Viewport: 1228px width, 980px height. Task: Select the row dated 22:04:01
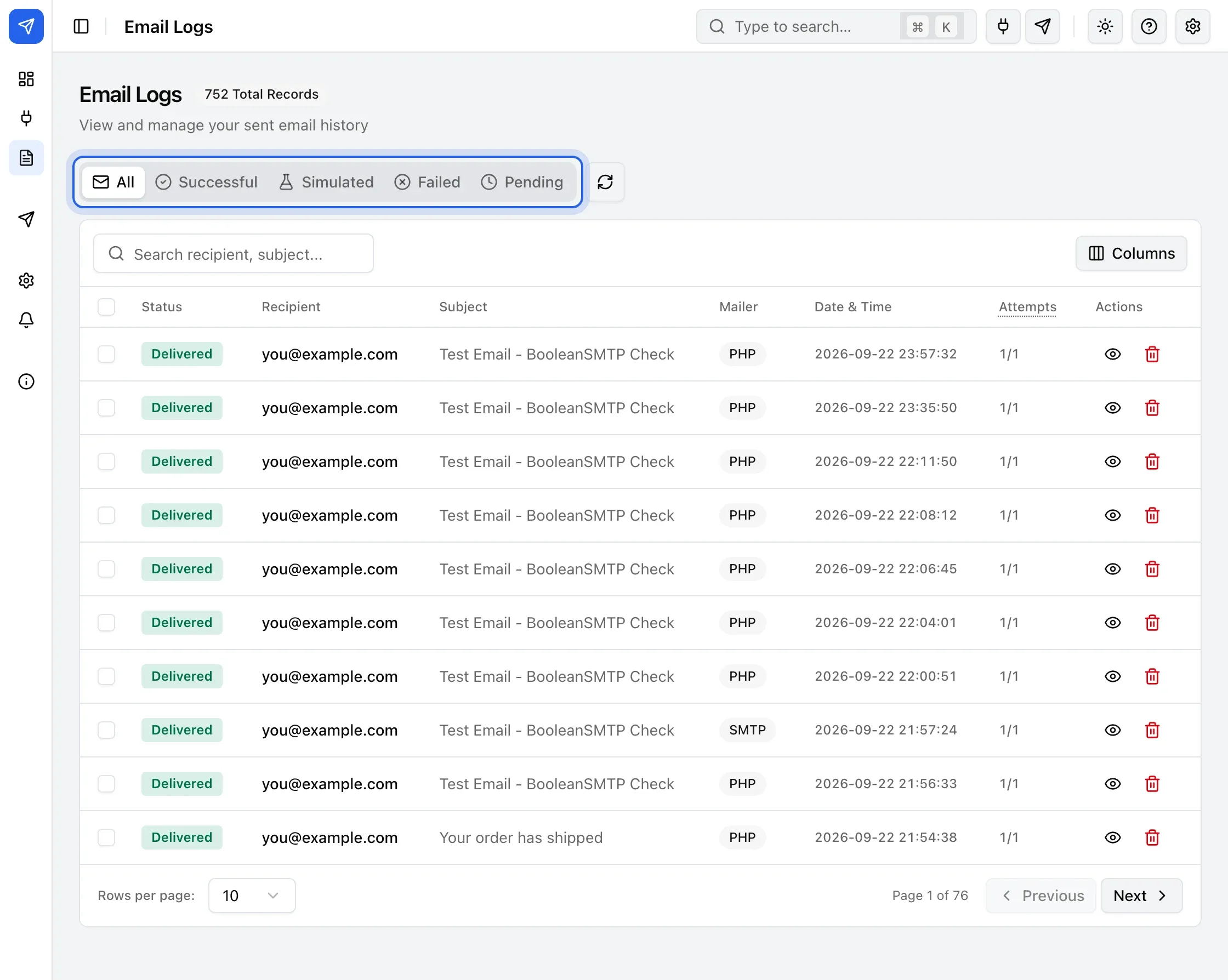coord(106,623)
